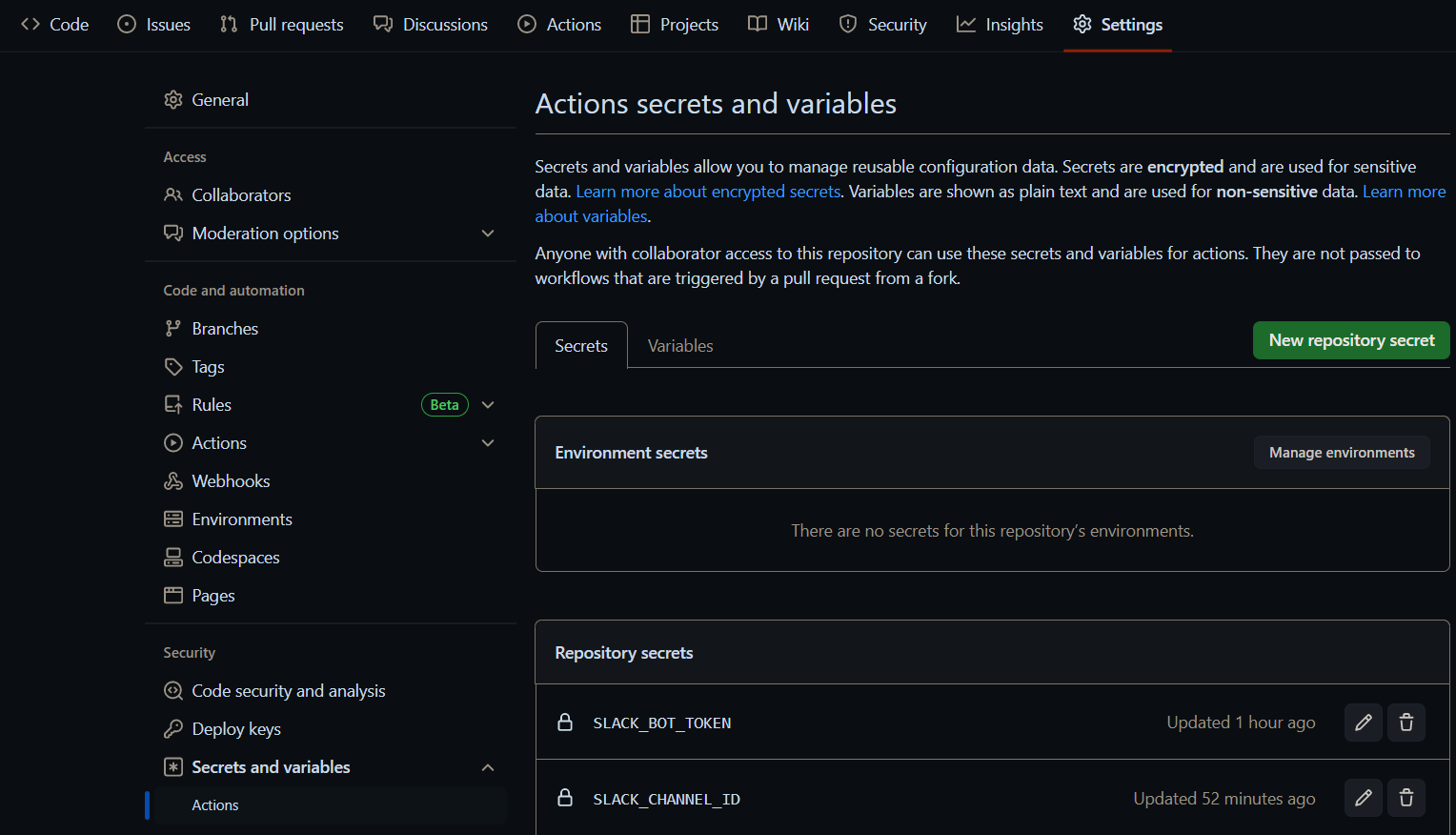Open Learn more about encrypted secrets link
1456x835 pixels.
[x=708, y=192]
